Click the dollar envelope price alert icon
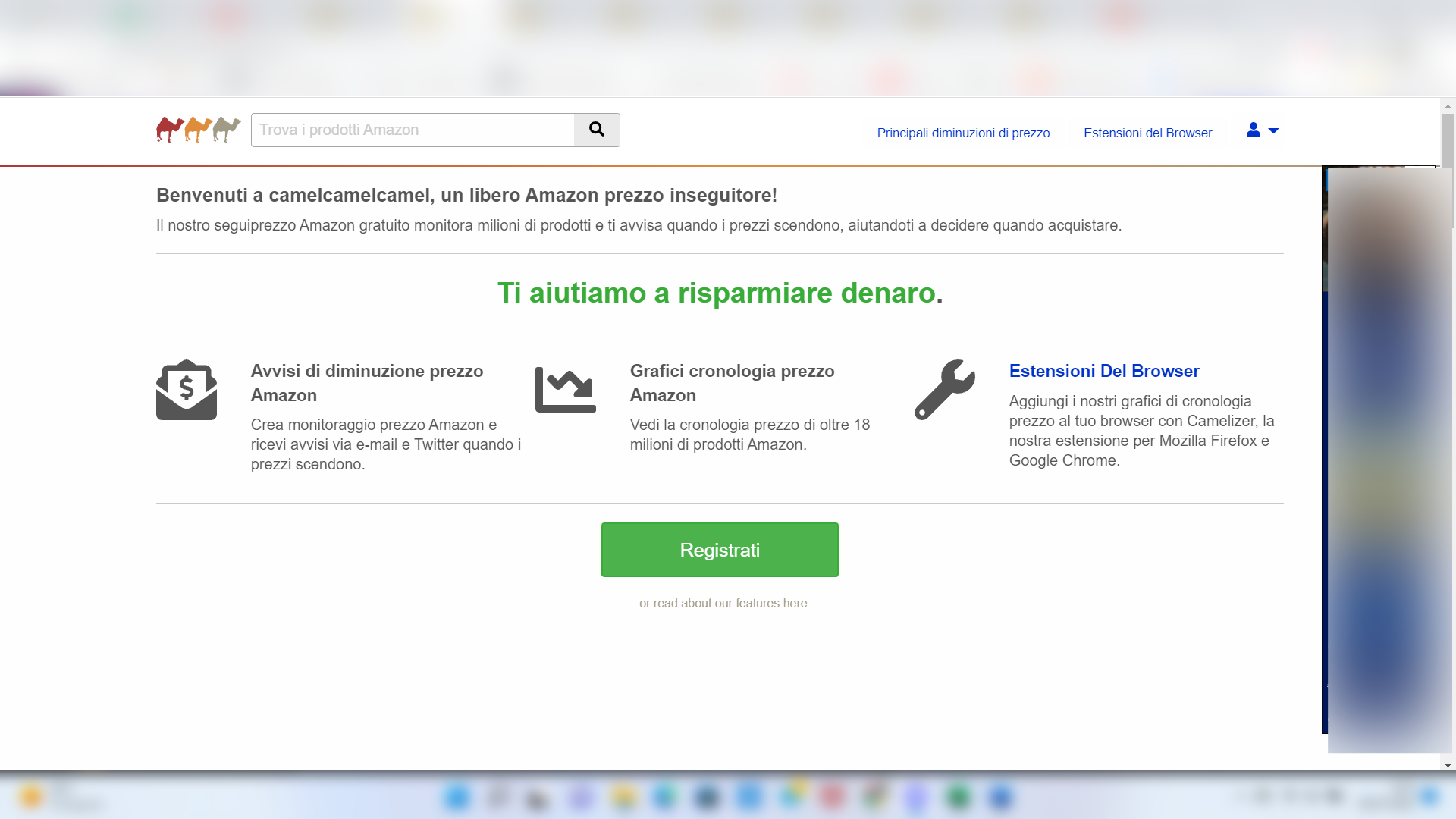The width and height of the screenshot is (1456, 819). [187, 390]
